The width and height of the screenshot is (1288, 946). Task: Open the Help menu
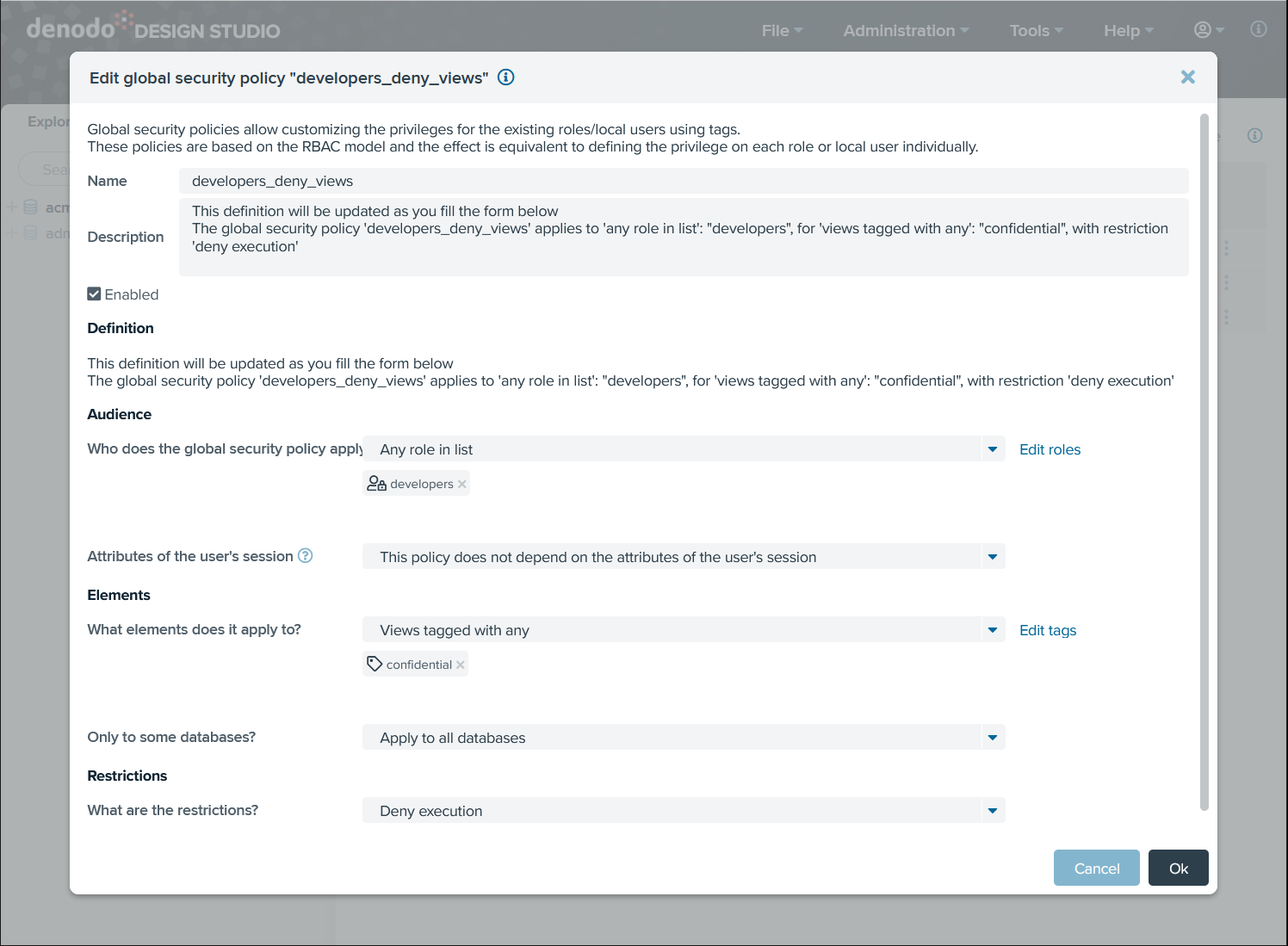[1129, 31]
